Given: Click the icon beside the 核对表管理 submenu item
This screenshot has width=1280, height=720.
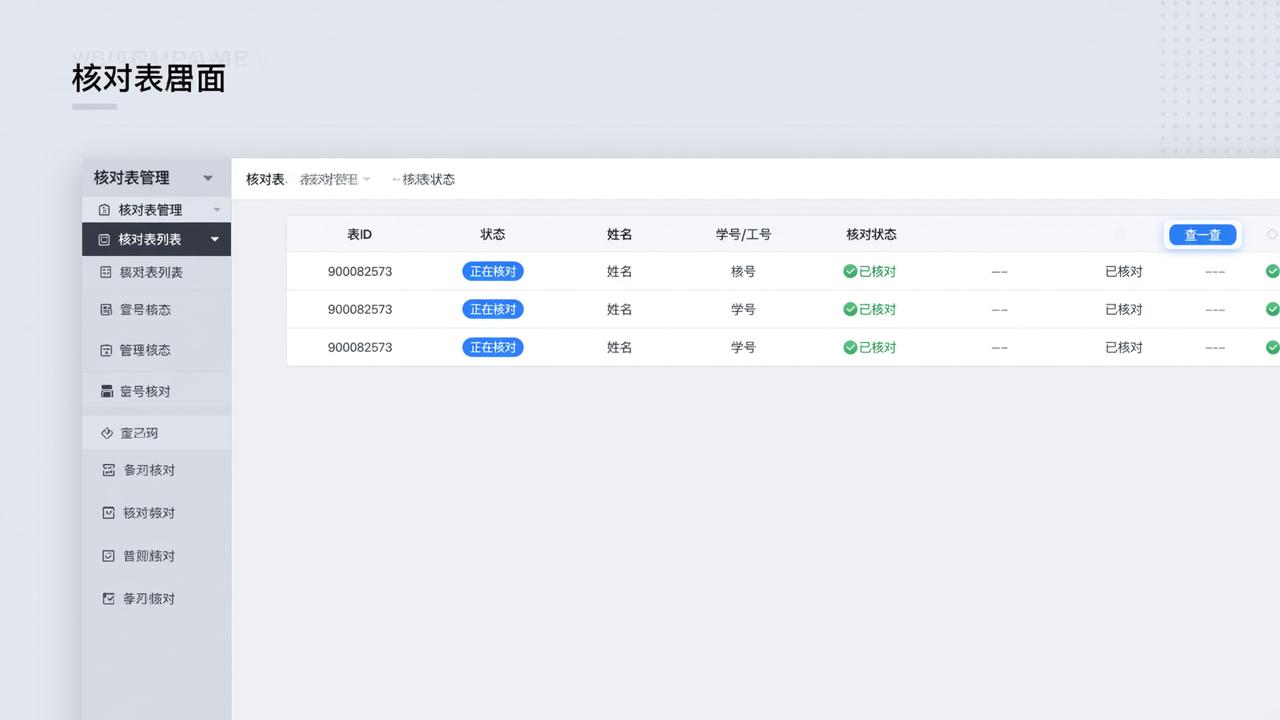Looking at the screenshot, I should (x=104, y=210).
